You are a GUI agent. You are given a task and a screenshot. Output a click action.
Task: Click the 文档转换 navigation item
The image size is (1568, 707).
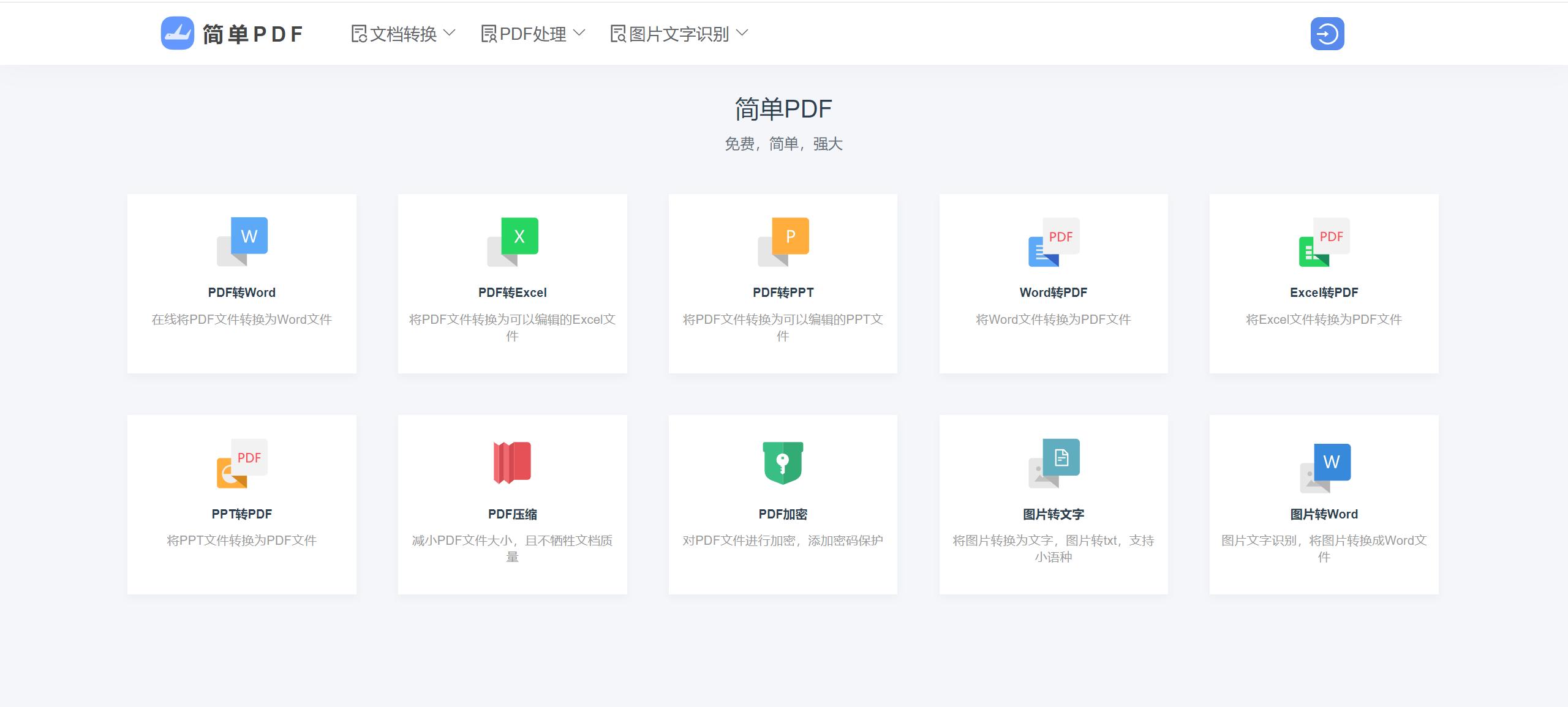tap(402, 33)
